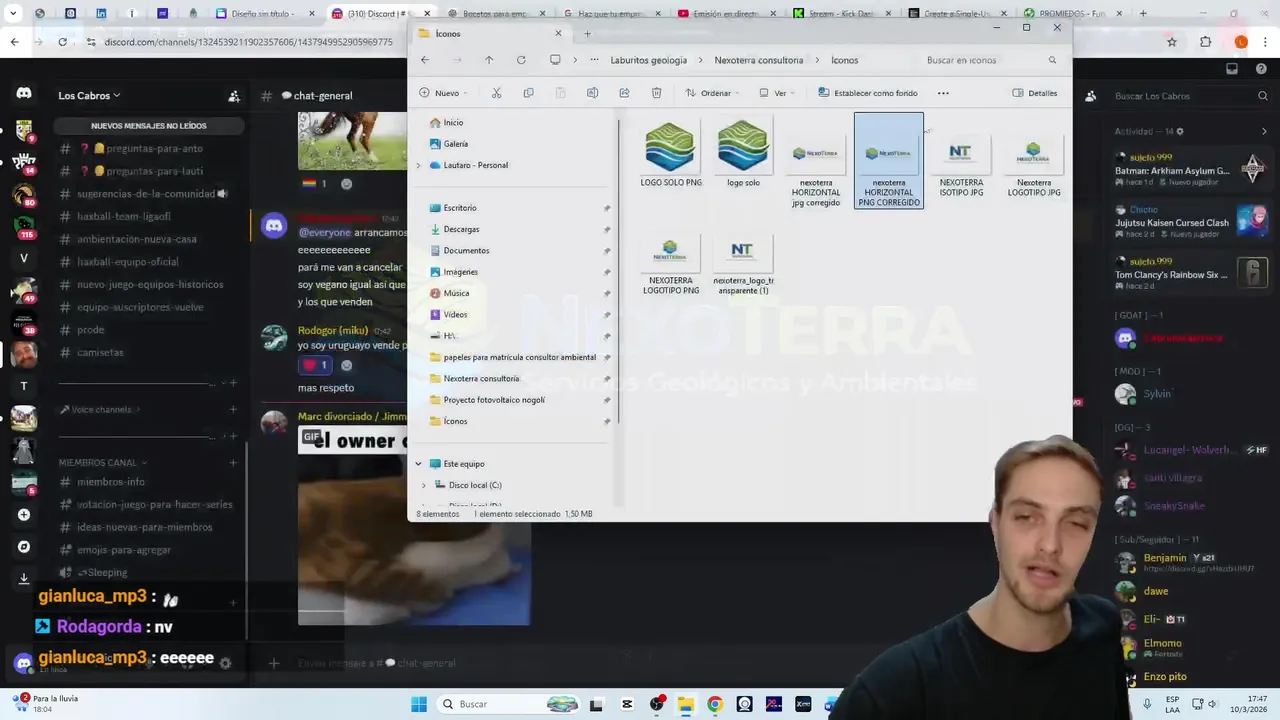Viewport: 1280px width, 720px height.
Task: Open Discord explore servers compass icon
Action: (x=24, y=547)
